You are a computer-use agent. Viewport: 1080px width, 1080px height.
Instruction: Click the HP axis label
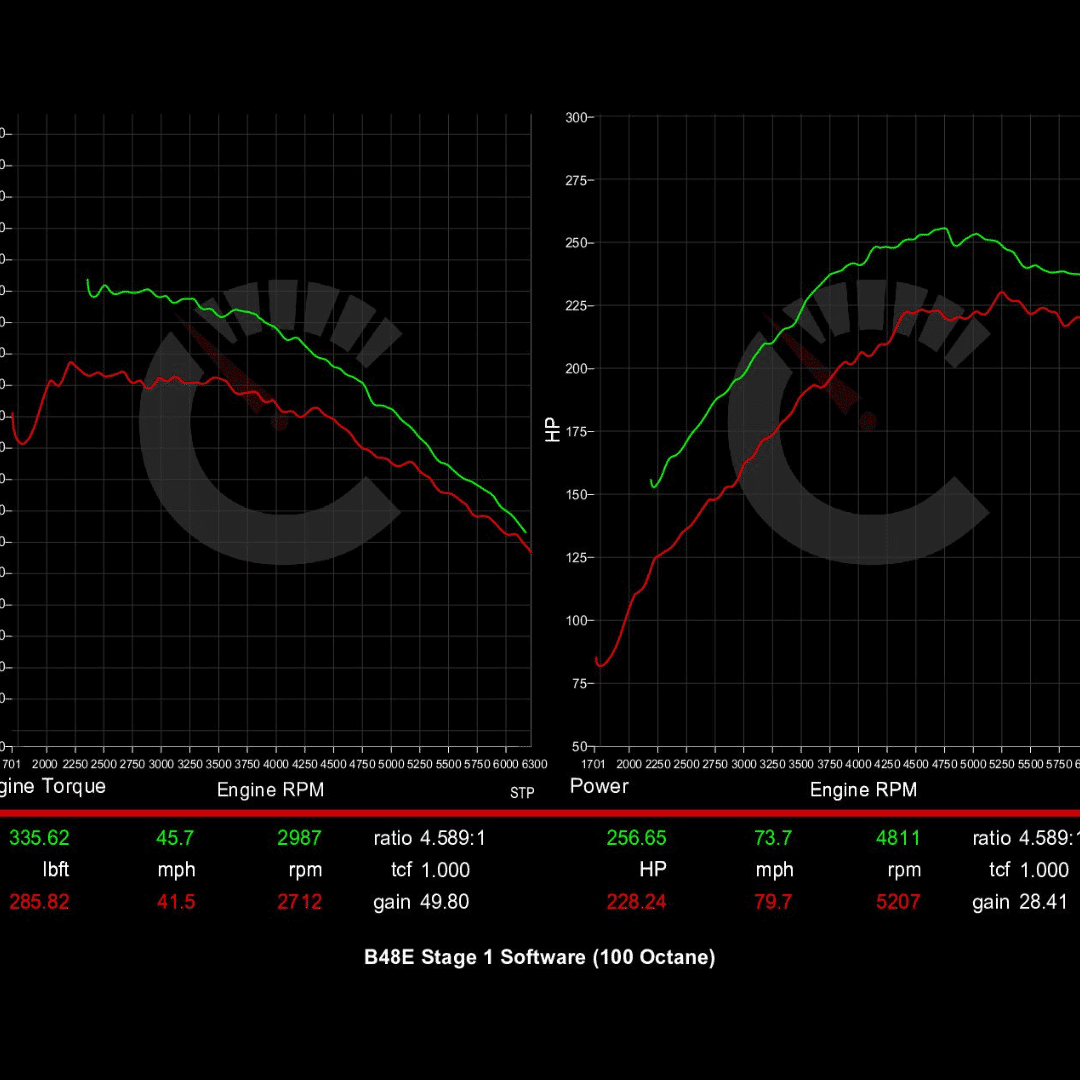tap(553, 430)
